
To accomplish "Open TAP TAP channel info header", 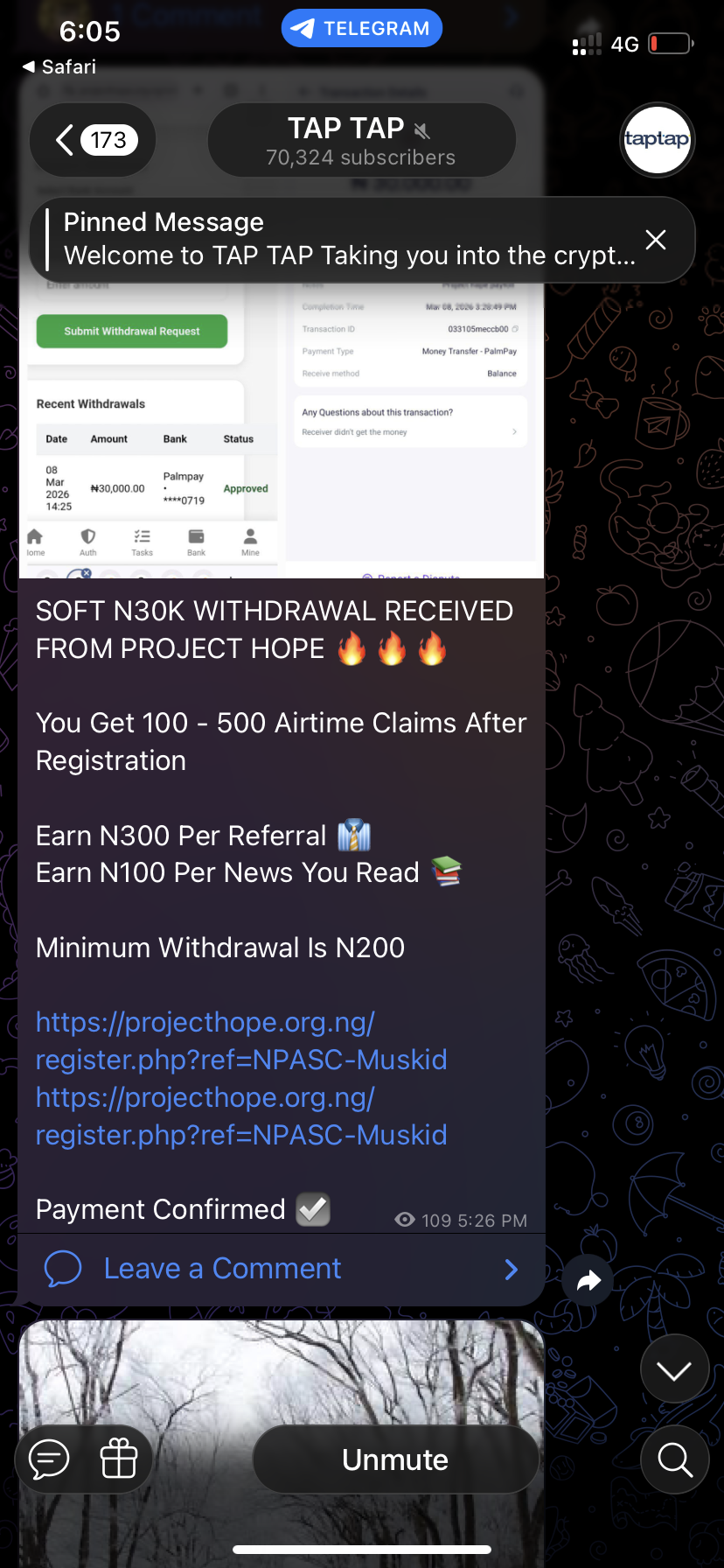I will click(362, 140).
